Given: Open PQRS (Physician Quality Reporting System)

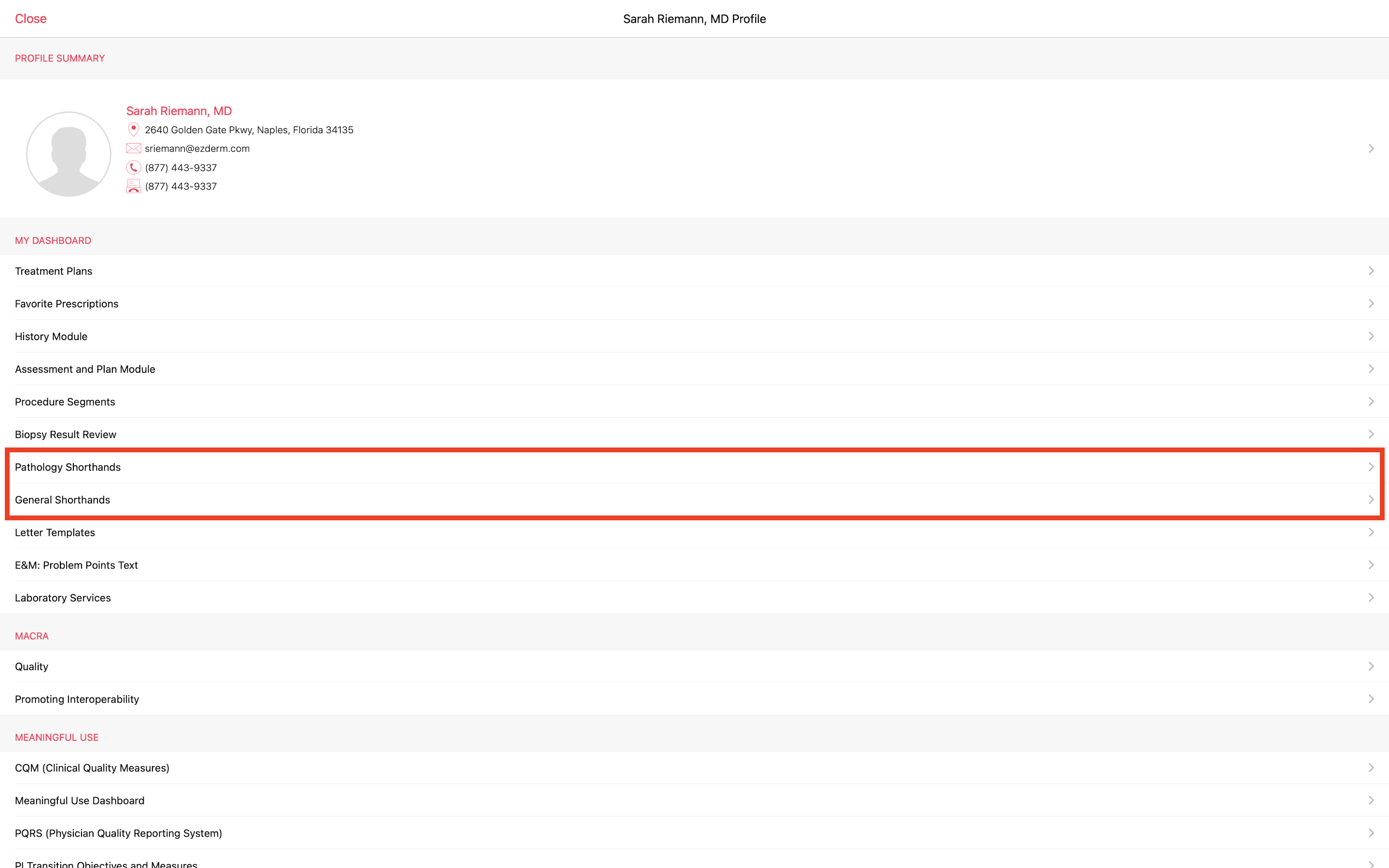Looking at the screenshot, I should 694,834.
